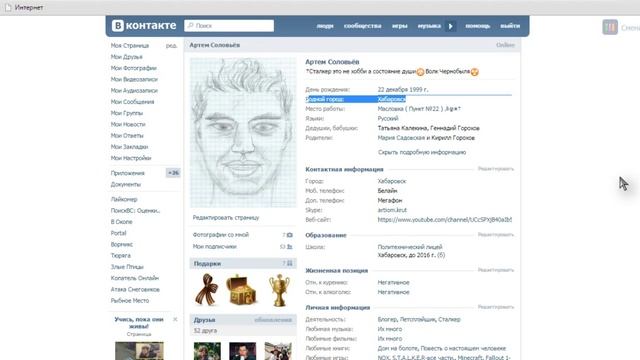Open the Злые Птицы app link

coord(127,267)
